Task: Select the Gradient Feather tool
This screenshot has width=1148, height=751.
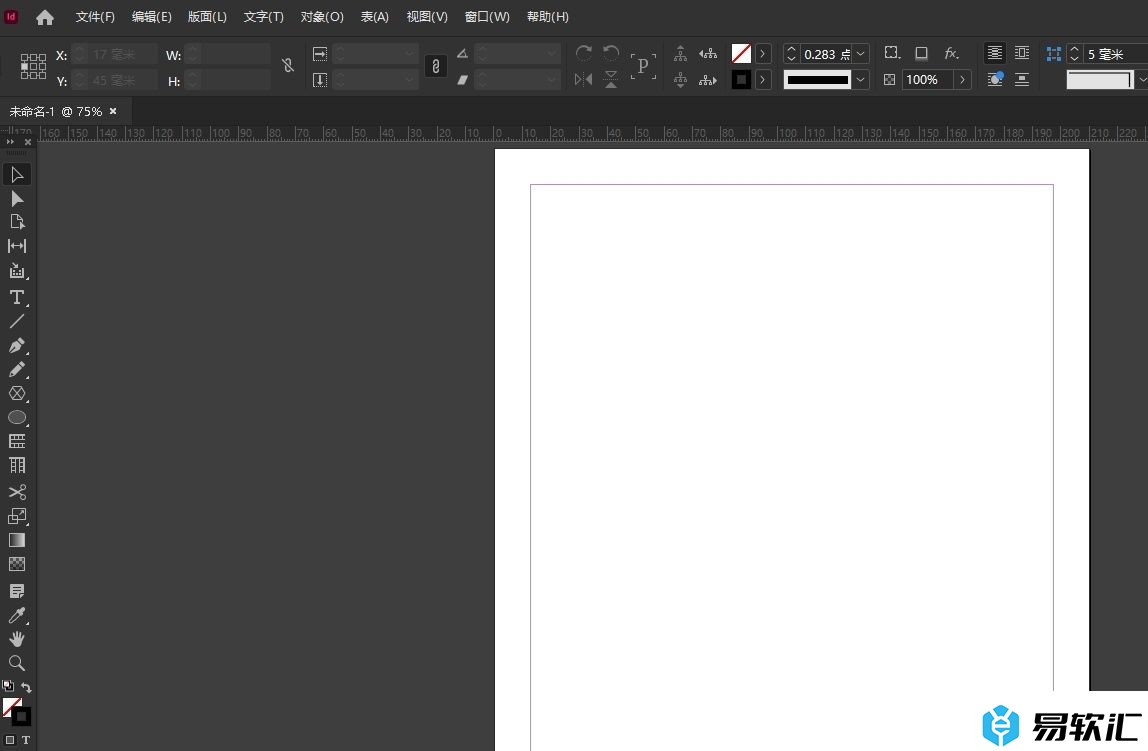Action: point(17,564)
